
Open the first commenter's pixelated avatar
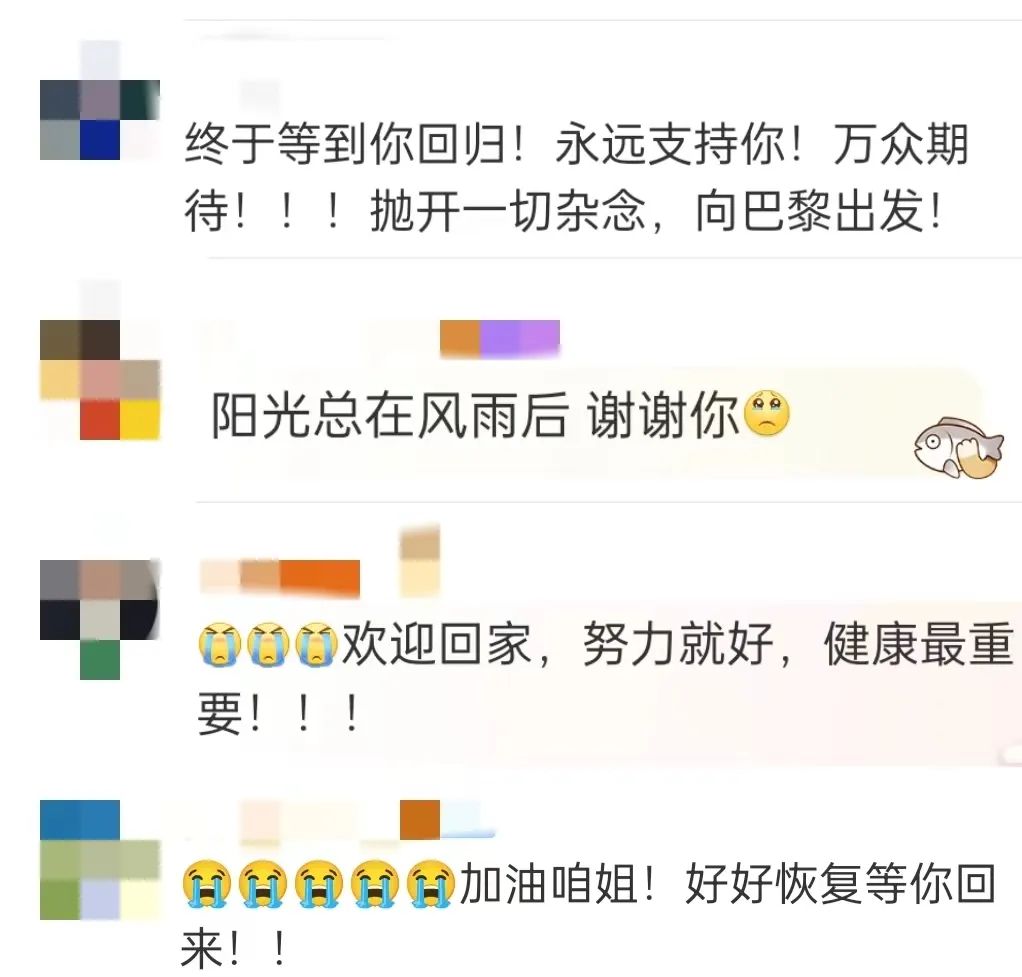pyautogui.click(x=100, y=120)
